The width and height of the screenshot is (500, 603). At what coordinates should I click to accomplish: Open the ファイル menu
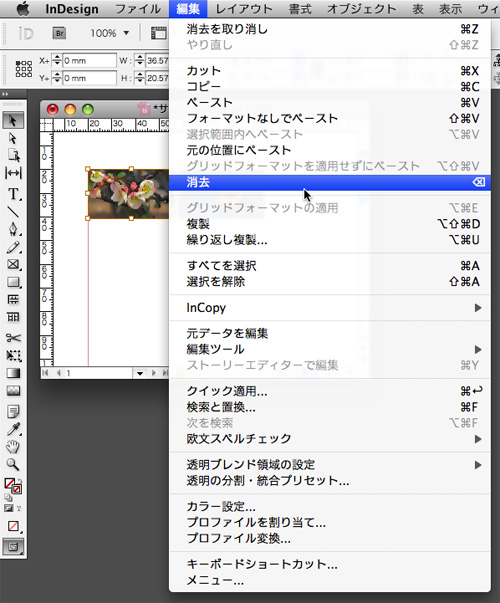(138, 9)
